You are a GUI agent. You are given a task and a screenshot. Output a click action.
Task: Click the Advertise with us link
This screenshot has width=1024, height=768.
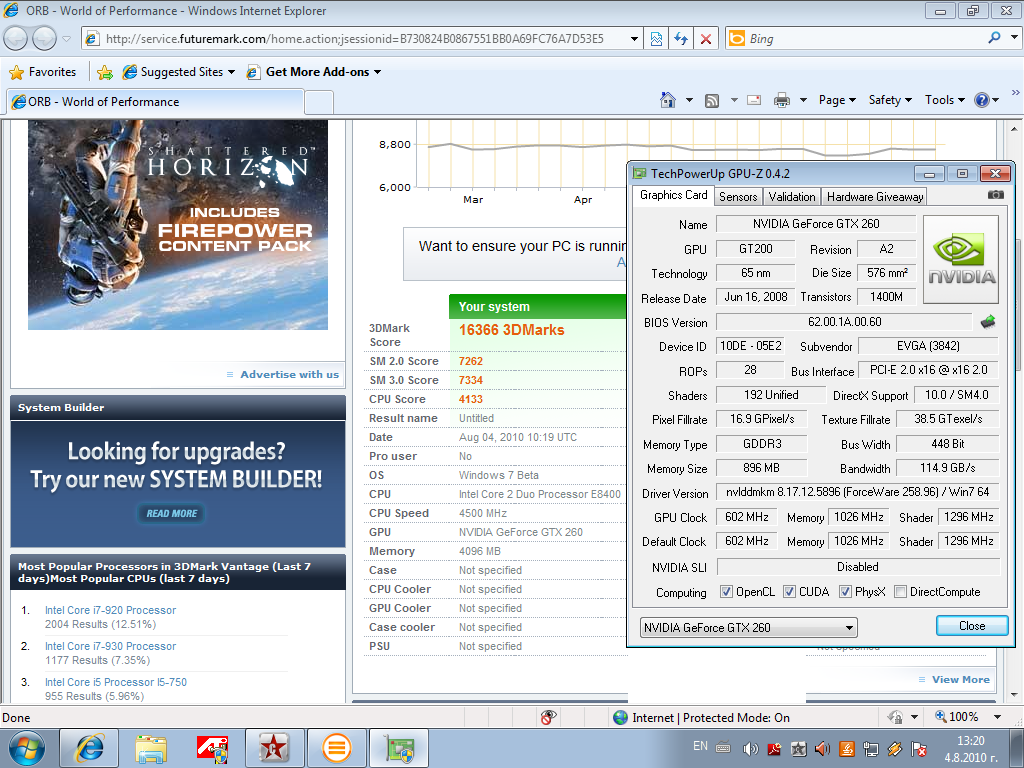(x=289, y=374)
